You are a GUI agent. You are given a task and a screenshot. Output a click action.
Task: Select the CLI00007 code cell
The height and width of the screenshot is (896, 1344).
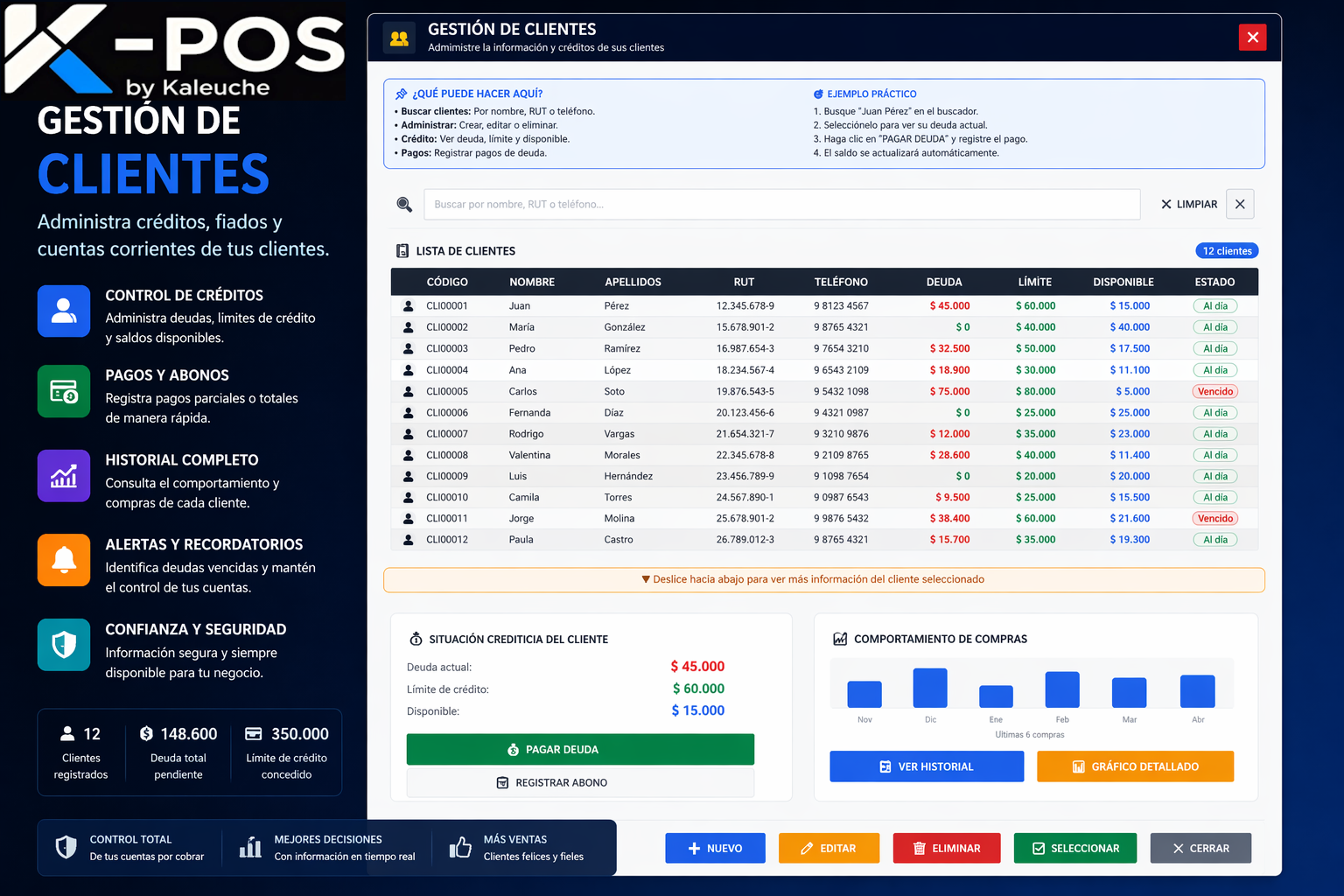tap(447, 434)
